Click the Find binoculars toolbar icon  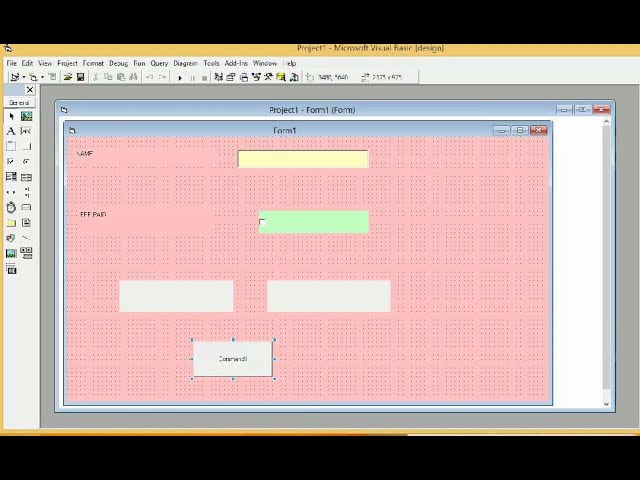133,77
